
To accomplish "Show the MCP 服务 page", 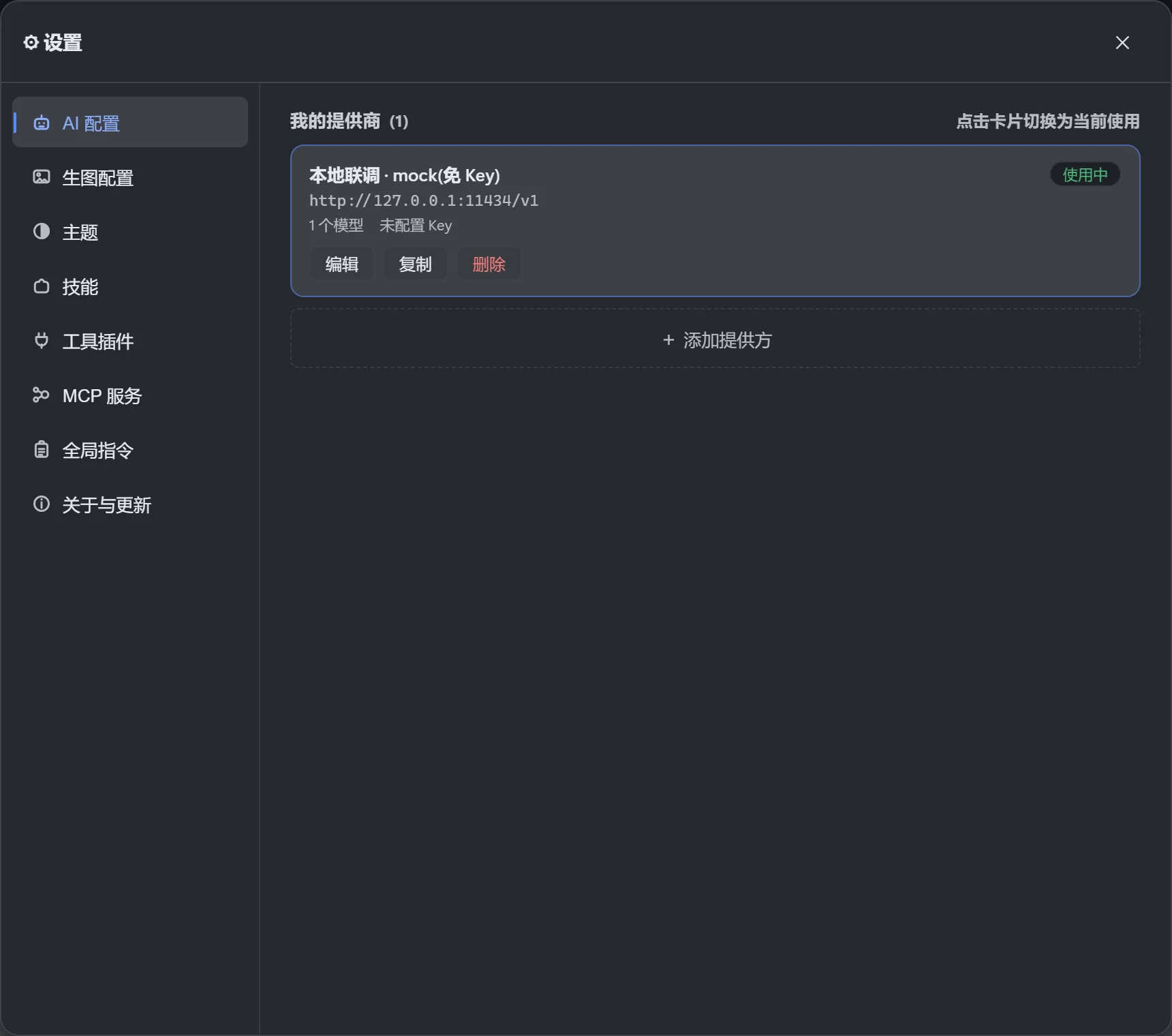I will [130, 395].
